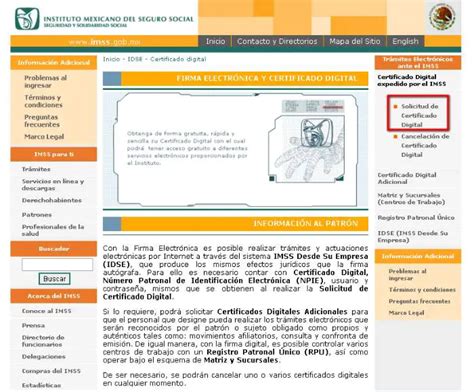Click the Mexican national coat of arms emblem

pos(442,17)
